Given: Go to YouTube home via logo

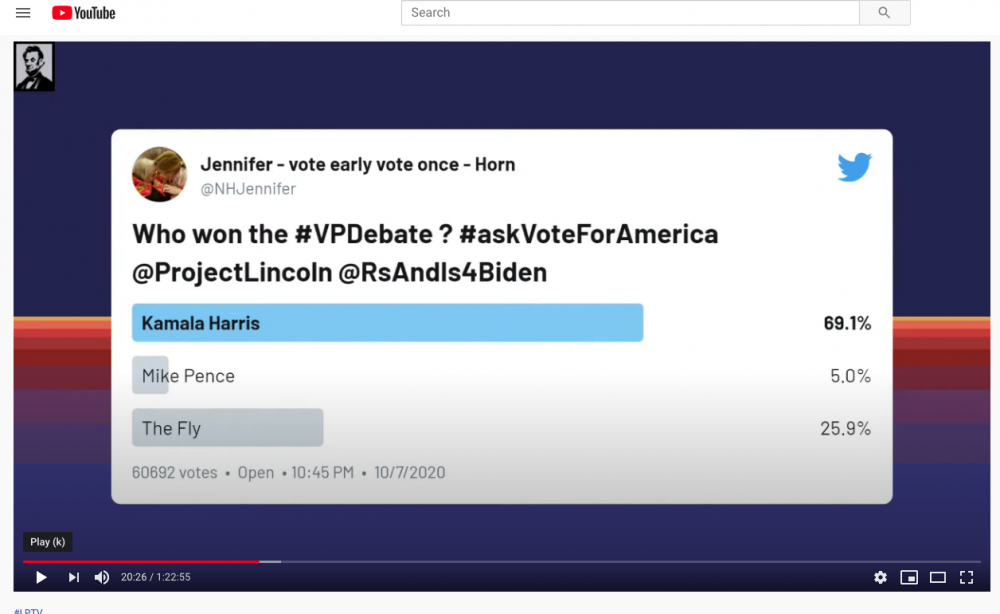Looking at the screenshot, I should pyautogui.click(x=84, y=13).
